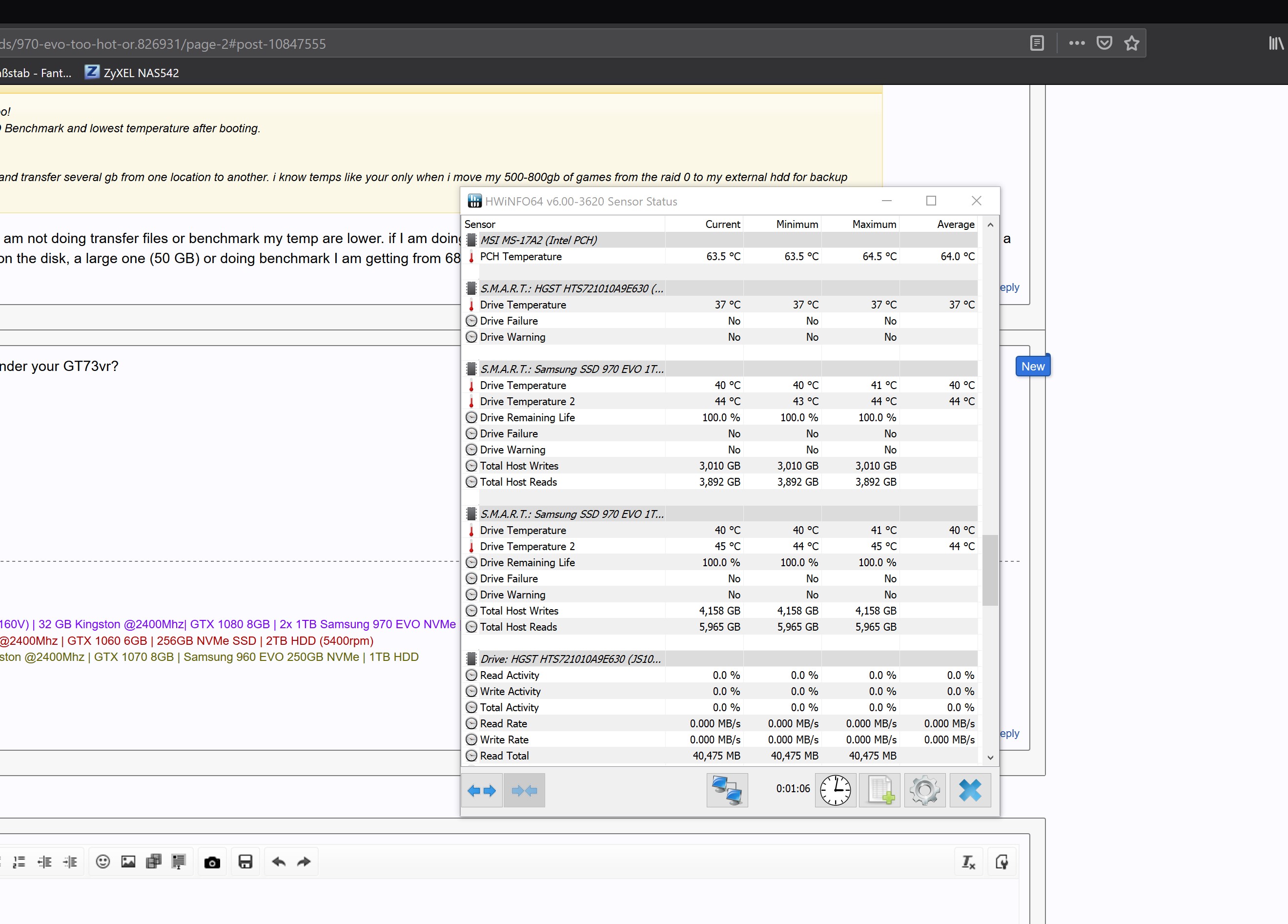Insert media in reply editor
1288x924 pixels.
(x=153, y=862)
